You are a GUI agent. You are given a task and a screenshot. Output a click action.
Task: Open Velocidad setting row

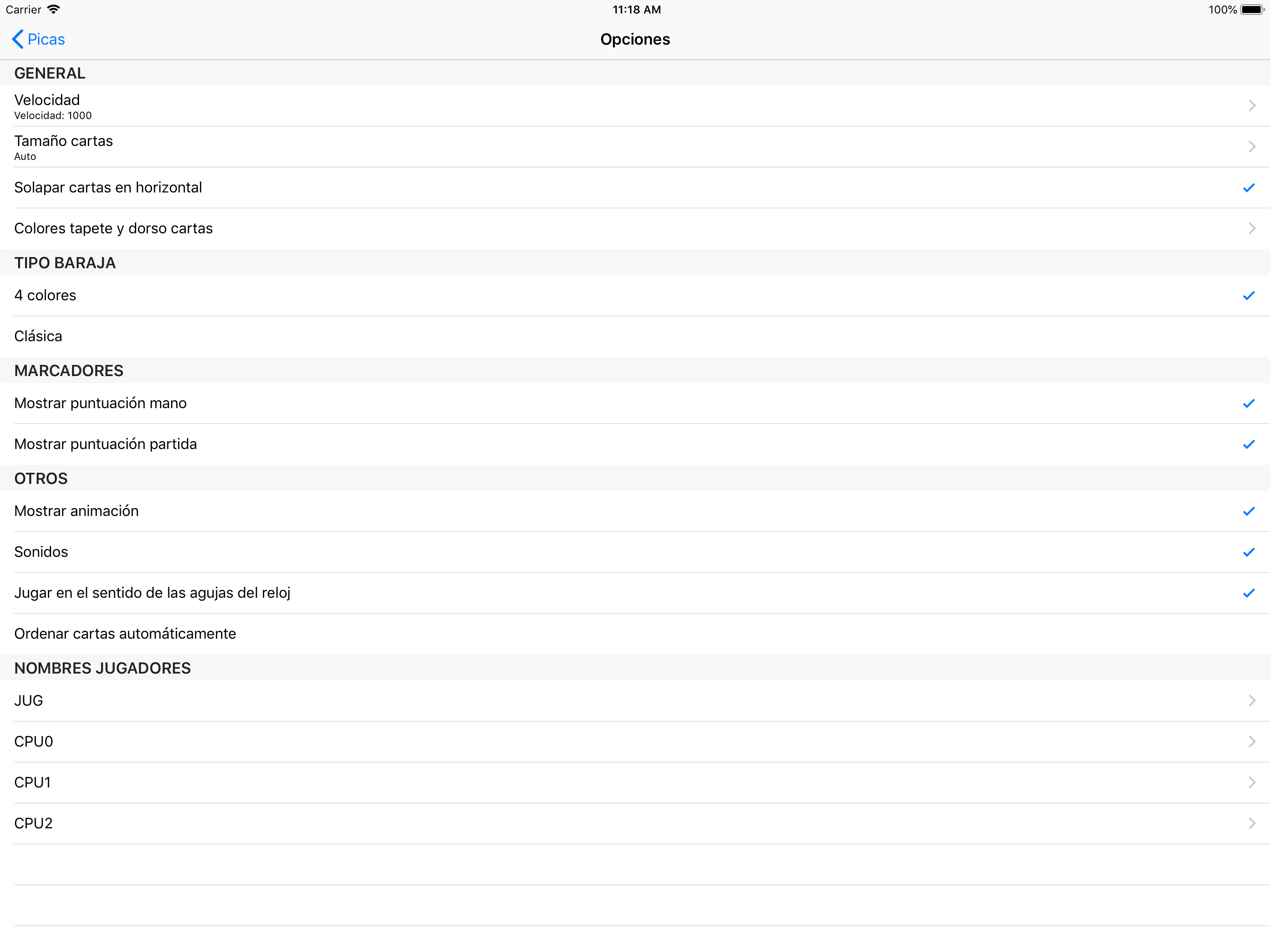tap(635, 106)
